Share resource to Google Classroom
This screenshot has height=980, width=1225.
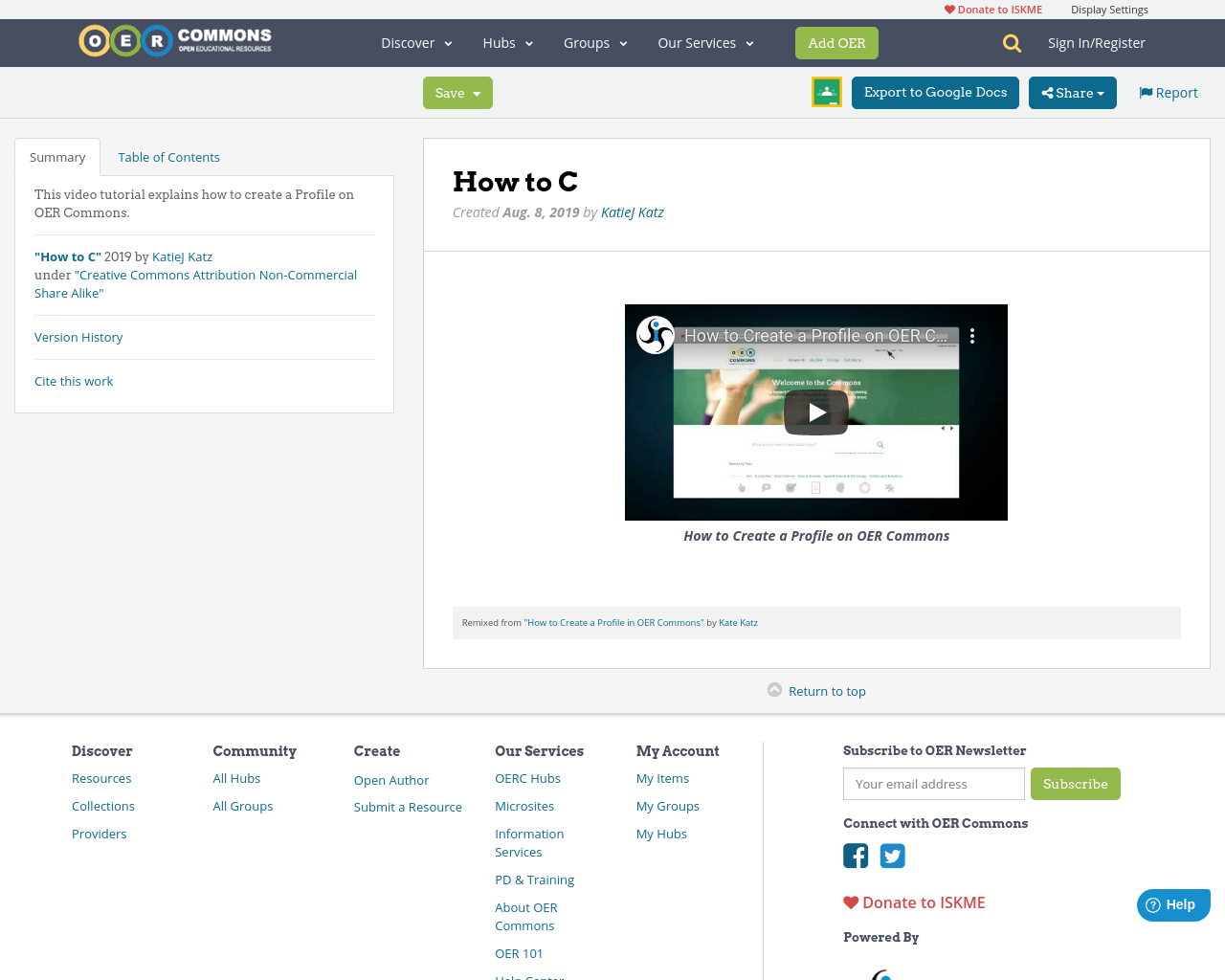(826, 92)
